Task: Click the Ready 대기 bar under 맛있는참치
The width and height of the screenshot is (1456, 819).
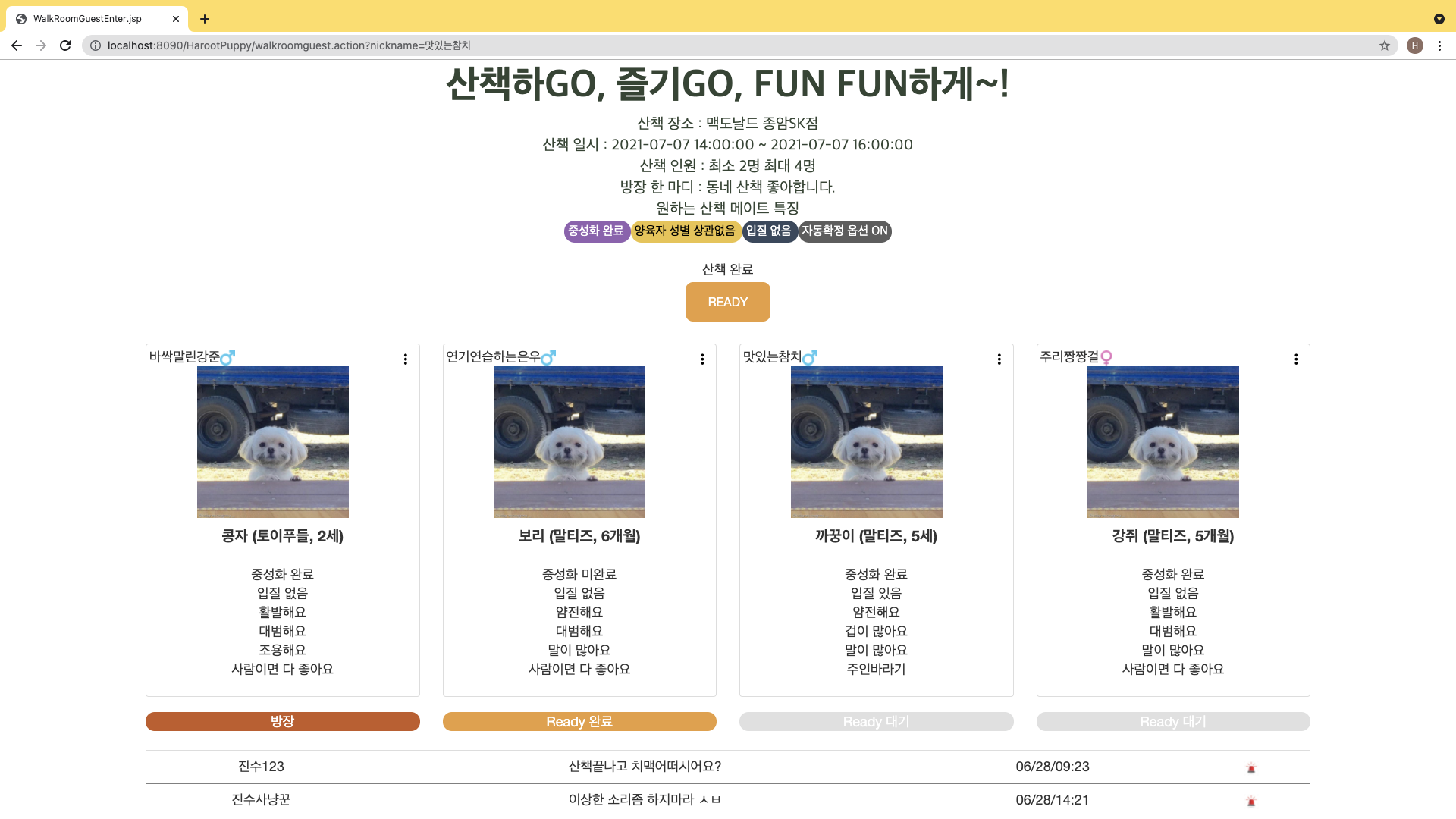Action: tap(876, 721)
